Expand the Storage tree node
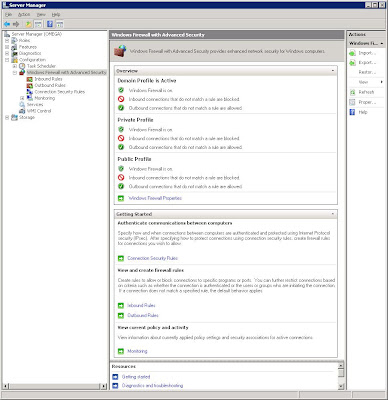The width and height of the screenshot is (388, 400). pyautogui.click(x=7, y=117)
